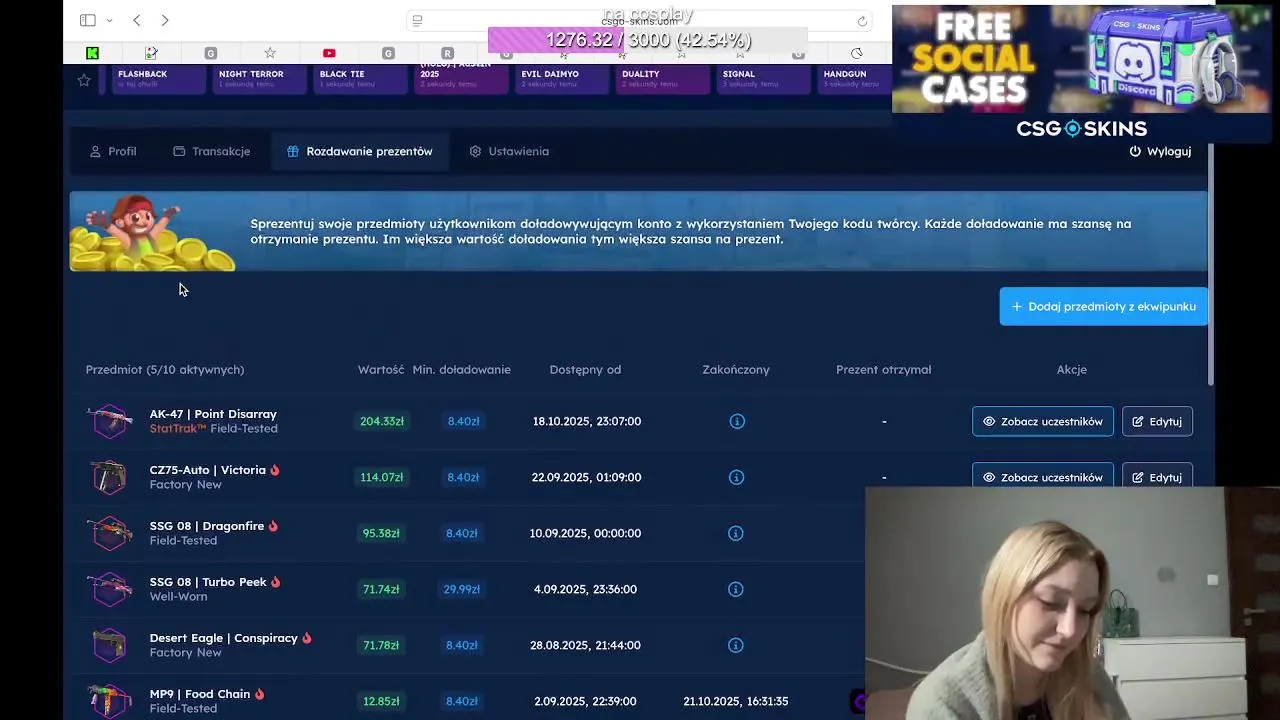Click the flame icon beside SSG 08 Dragonfire
The width and height of the screenshot is (1280, 720).
point(273,526)
